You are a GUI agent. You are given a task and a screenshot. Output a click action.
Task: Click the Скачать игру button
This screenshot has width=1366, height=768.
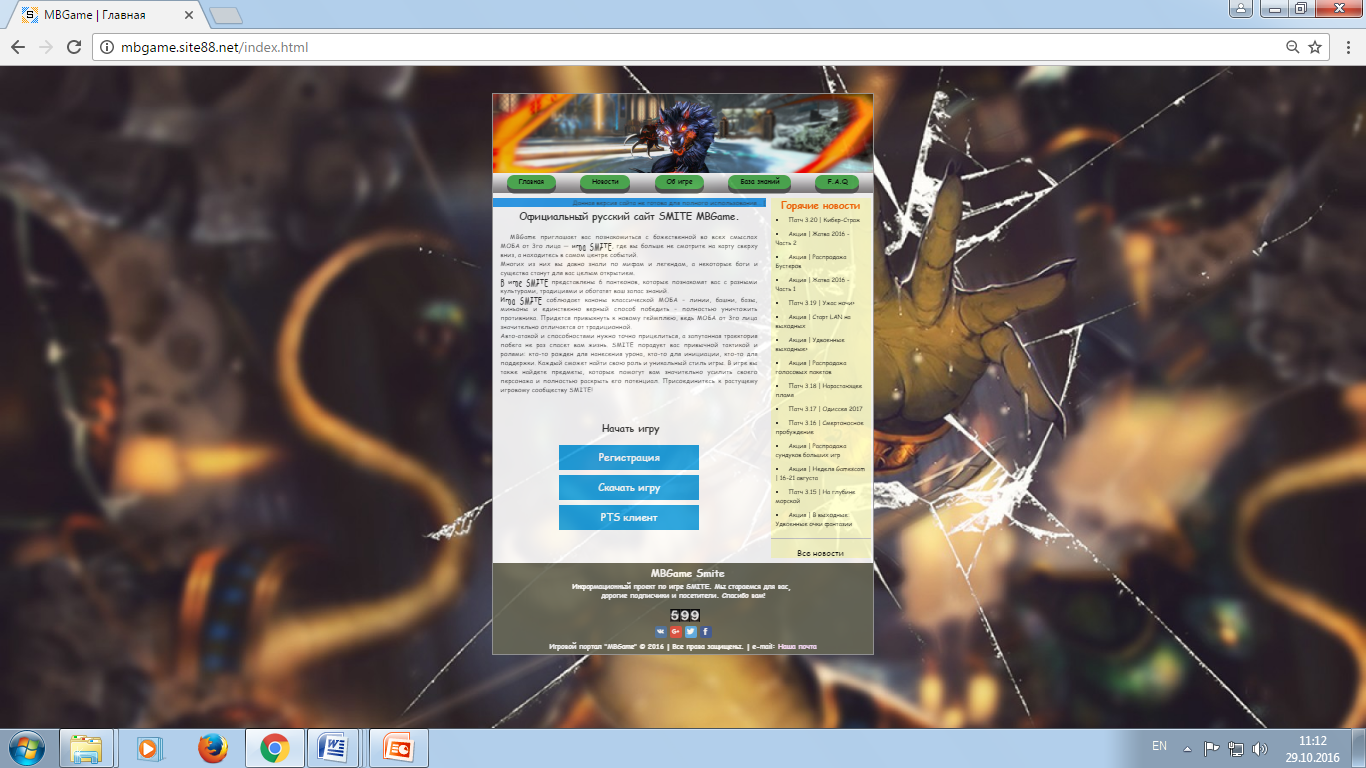tap(629, 487)
